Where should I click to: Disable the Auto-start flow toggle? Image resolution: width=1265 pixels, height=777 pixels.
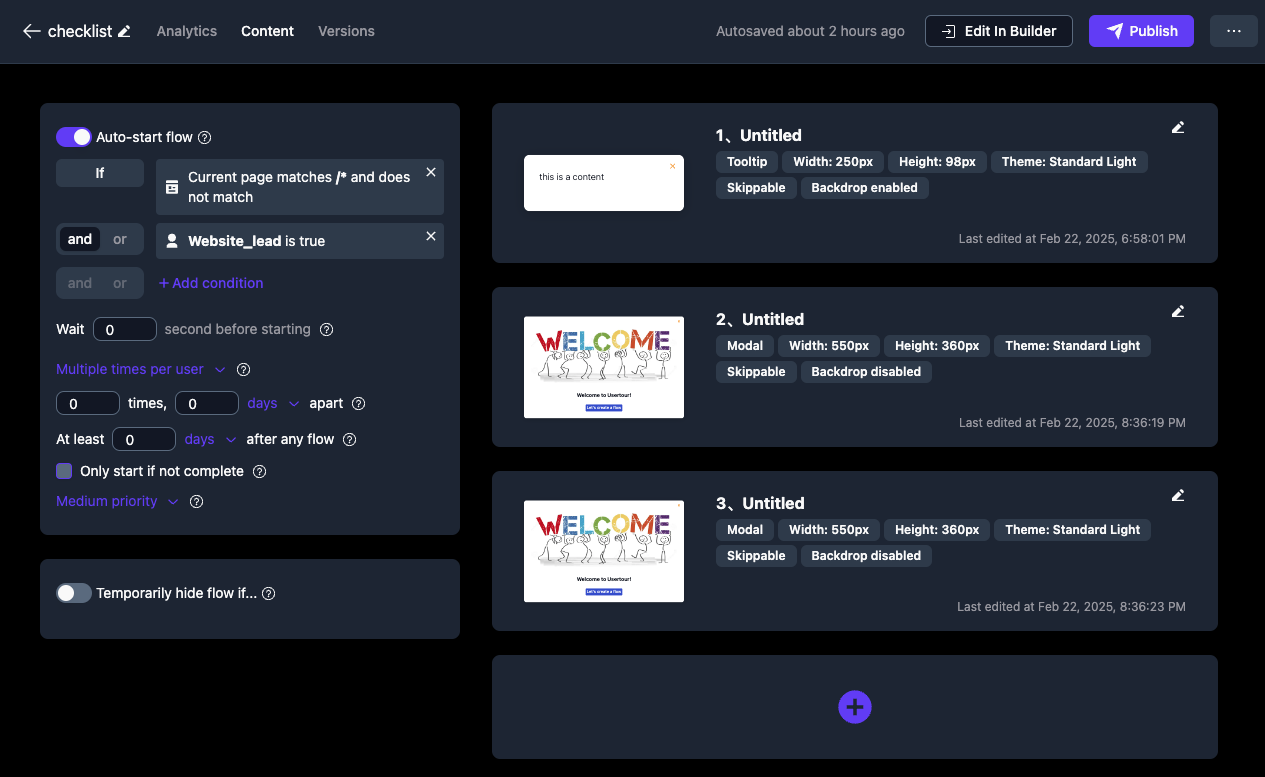click(x=74, y=137)
